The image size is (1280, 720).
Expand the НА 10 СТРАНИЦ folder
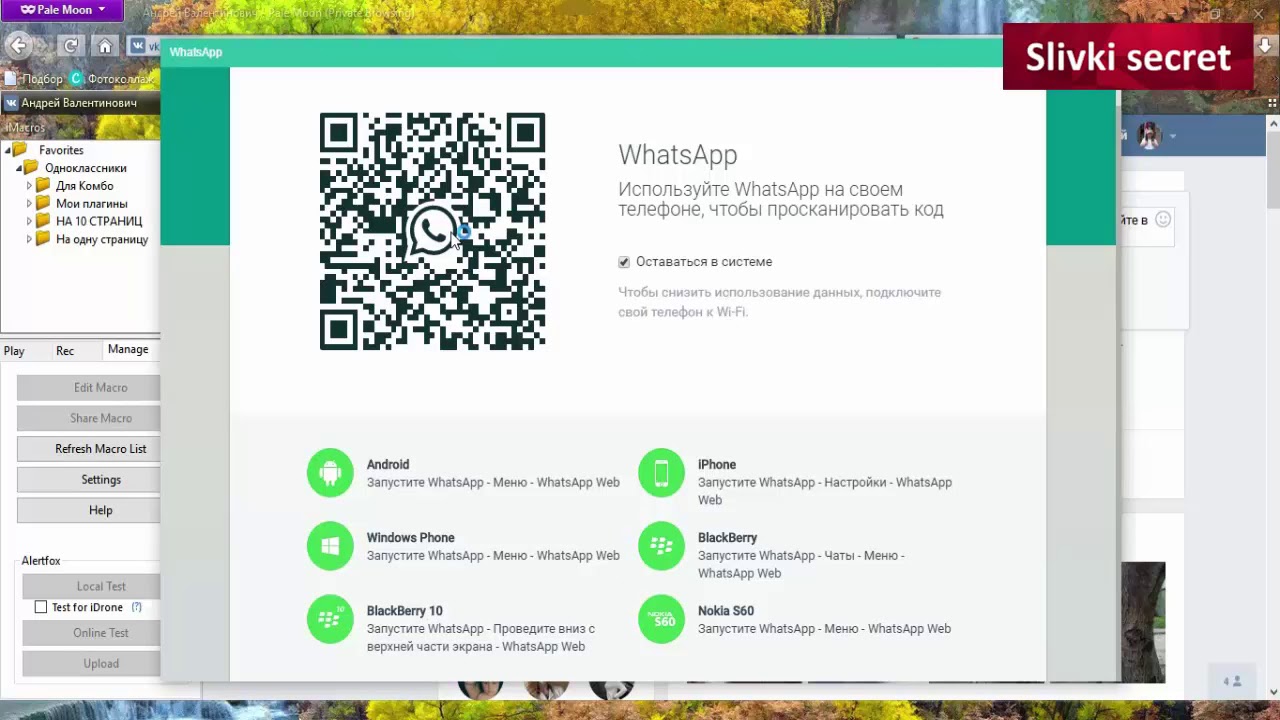29,221
